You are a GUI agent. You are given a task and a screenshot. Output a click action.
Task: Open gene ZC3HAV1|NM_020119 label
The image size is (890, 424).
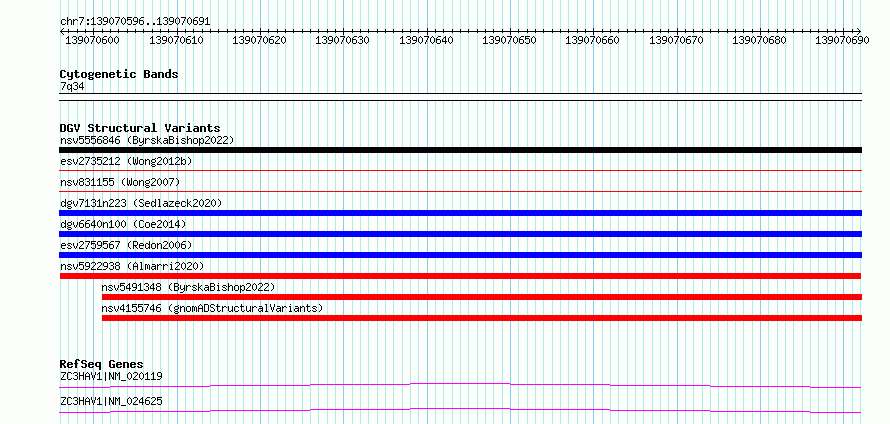tap(111, 376)
